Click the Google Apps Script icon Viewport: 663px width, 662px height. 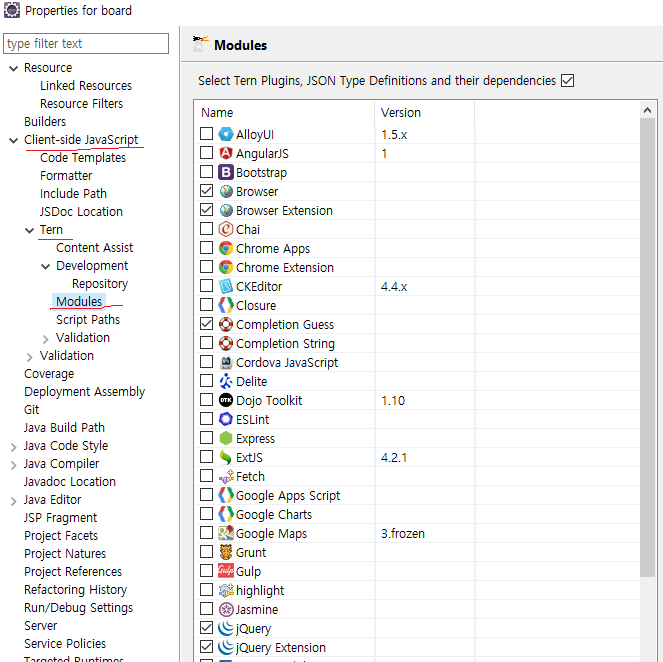pyautogui.click(x=226, y=495)
